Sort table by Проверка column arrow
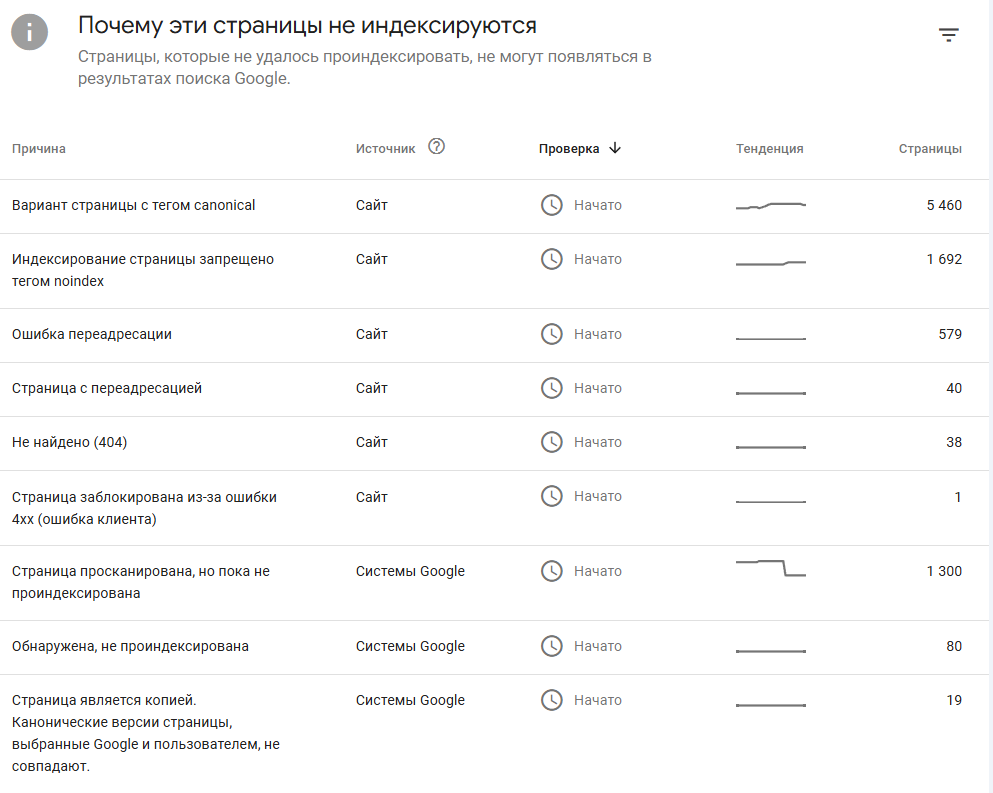Image resolution: width=993 pixels, height=793 pixels. [x=615, y=148]
